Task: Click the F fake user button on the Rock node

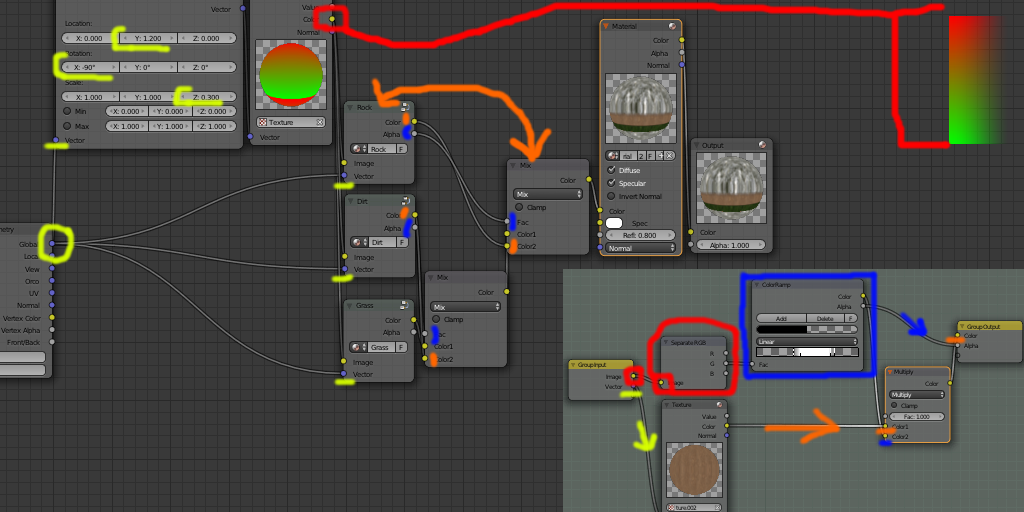Action: pyautogui.click(x=402, y=149)
